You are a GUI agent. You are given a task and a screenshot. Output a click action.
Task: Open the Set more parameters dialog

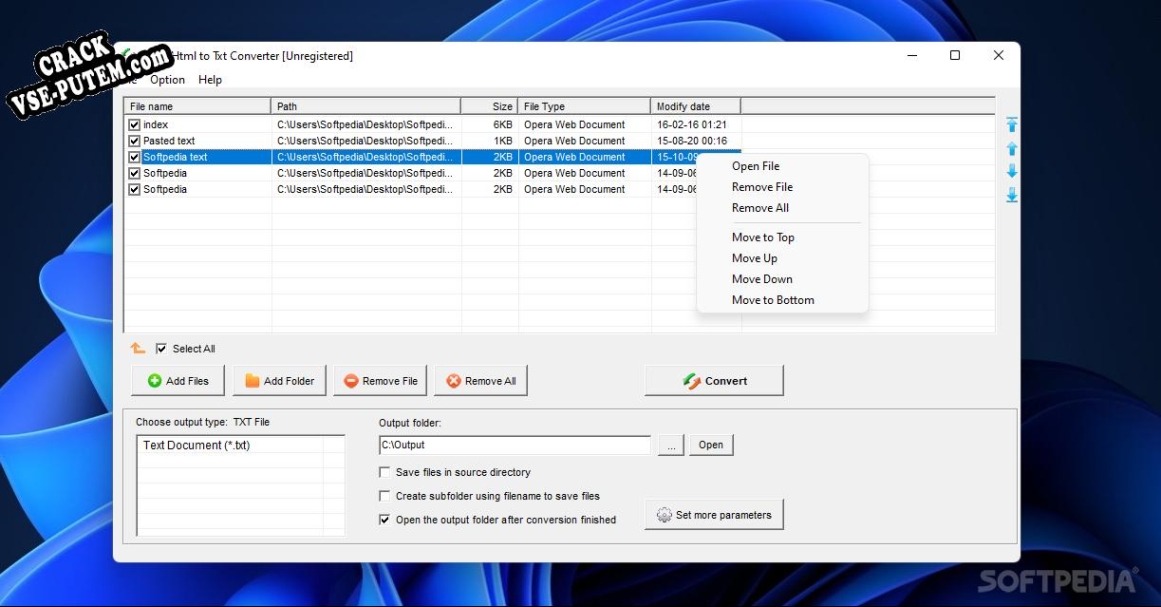[714, 514]
